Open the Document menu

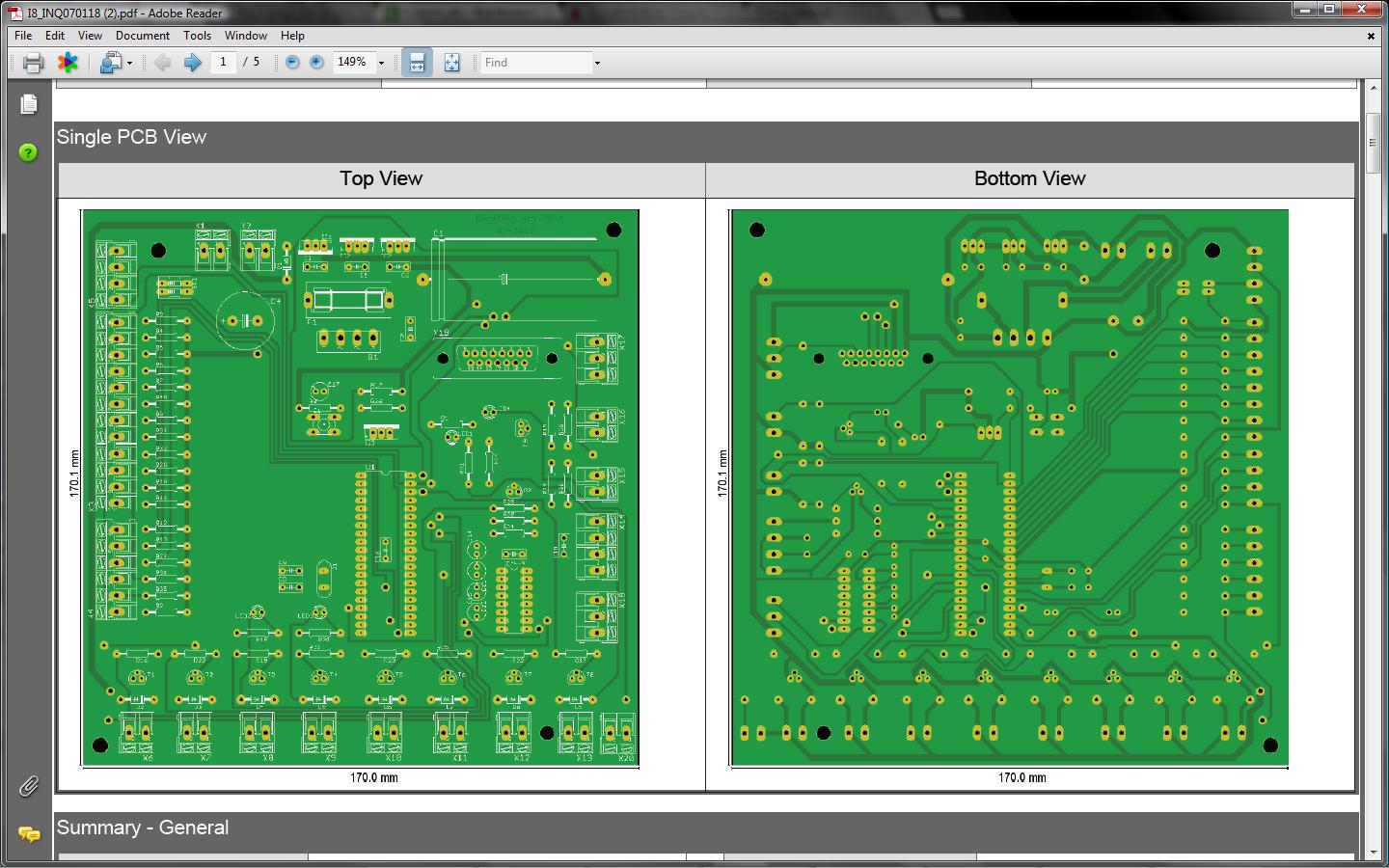tap(142, 36)
